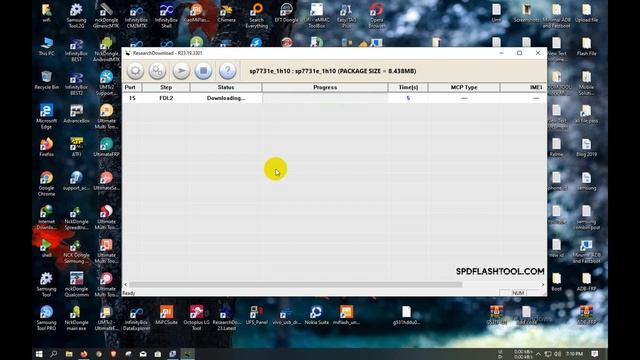Minimize the ResearchDownload window
The height and width of the screenshot is (360, 640).
pyautogui.click(x=501, y=53)
